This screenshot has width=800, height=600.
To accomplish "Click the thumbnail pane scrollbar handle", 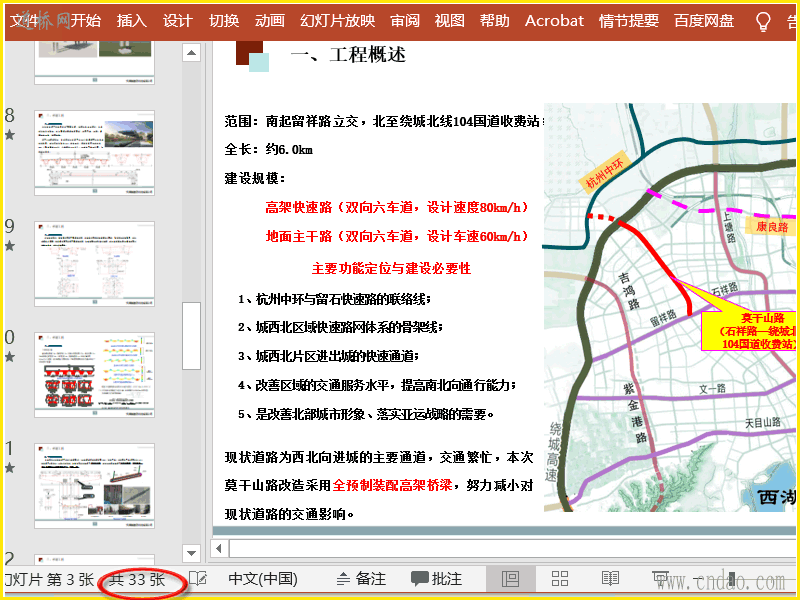I will pyautogui.click(x=191, y=335).
